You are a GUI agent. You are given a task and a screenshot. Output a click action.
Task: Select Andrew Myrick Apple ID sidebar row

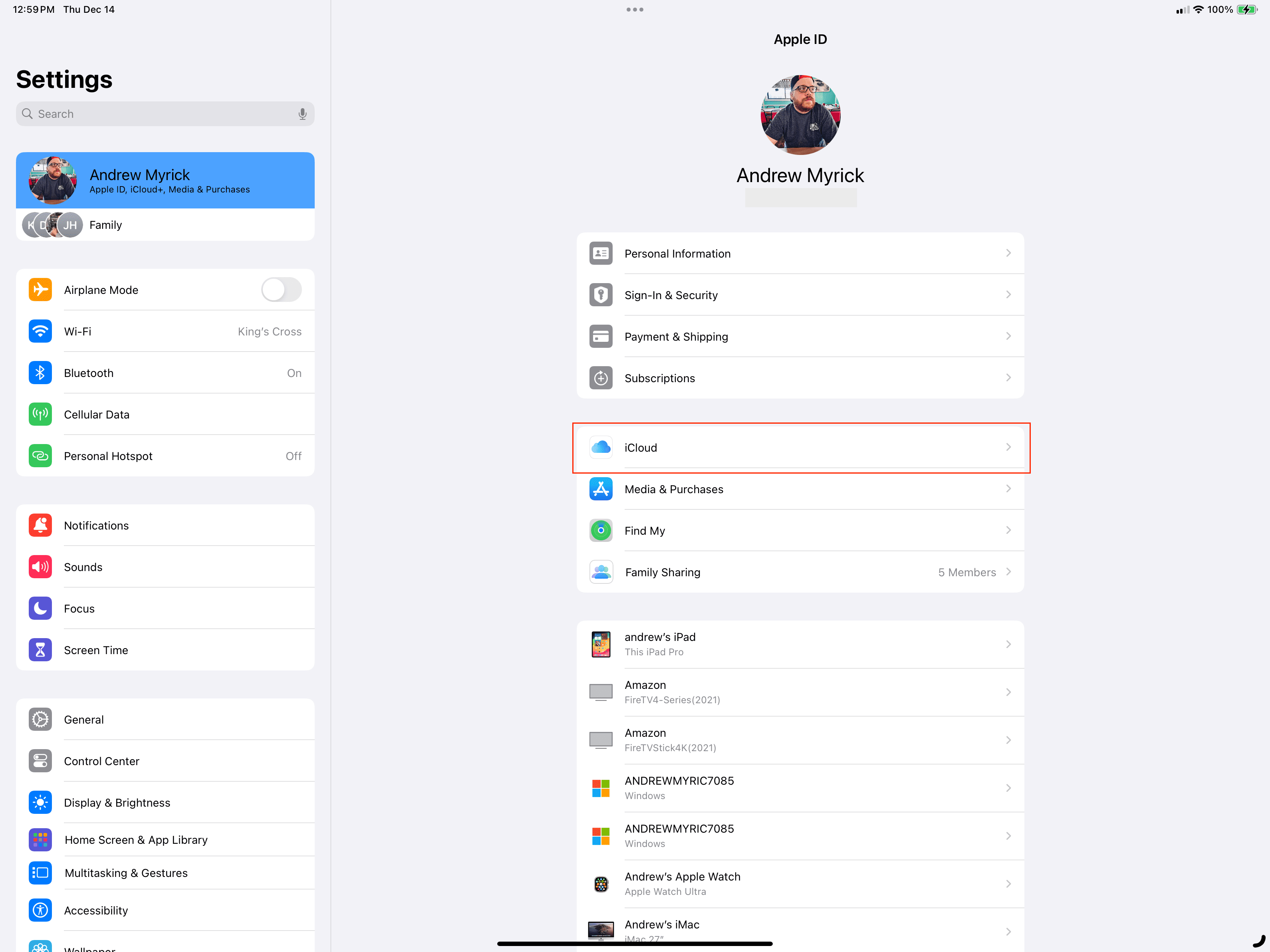[x=165, y=180]
